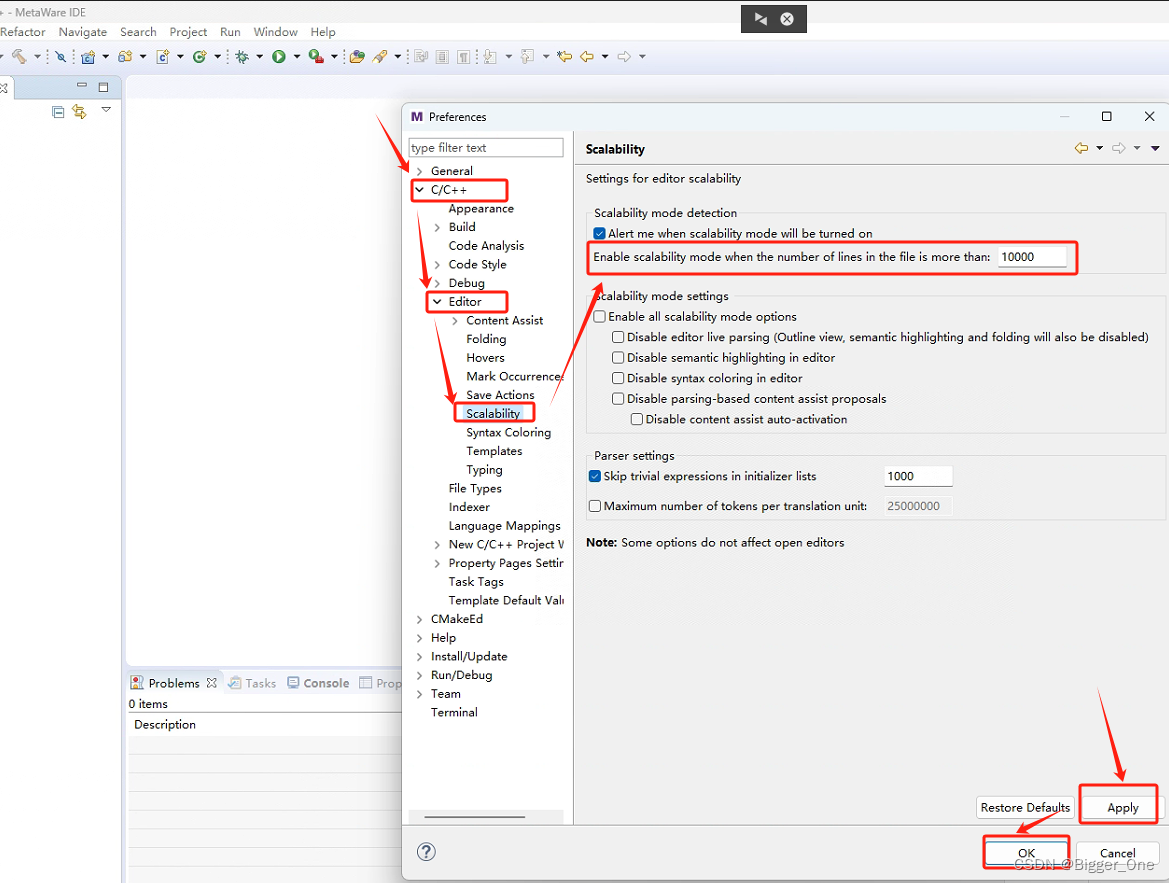1169x883 pixels.
Task: Run the application with the green Run icon
Action: click(x=279, y=57)
